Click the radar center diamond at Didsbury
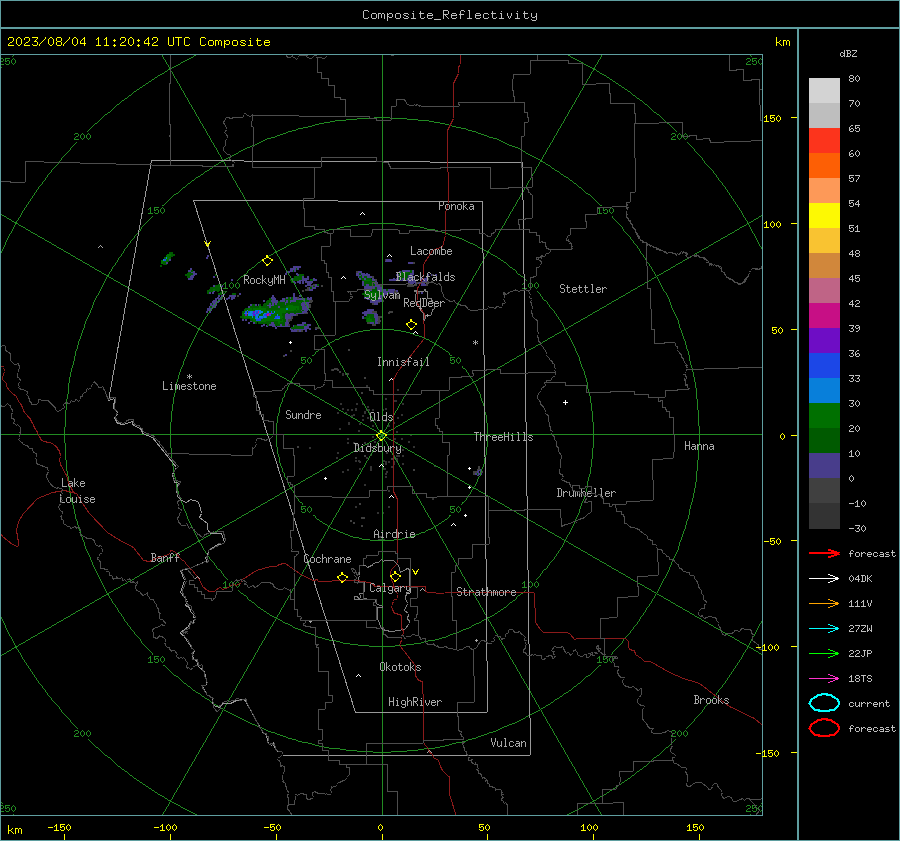 381,436
